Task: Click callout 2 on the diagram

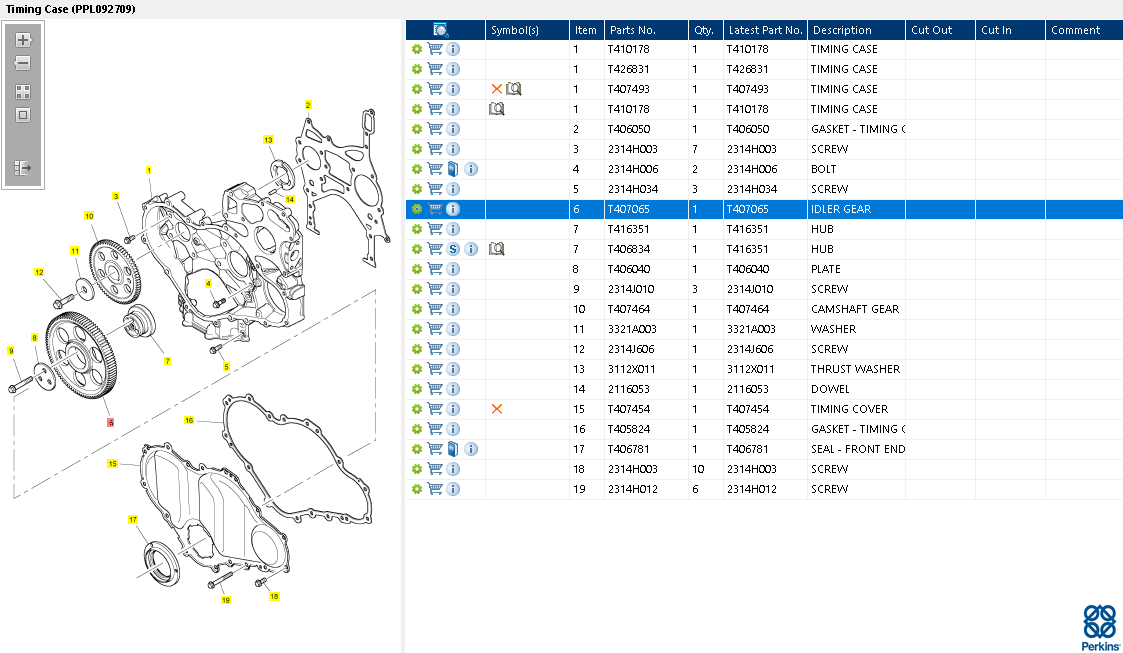Action: [x=308, y=105]
